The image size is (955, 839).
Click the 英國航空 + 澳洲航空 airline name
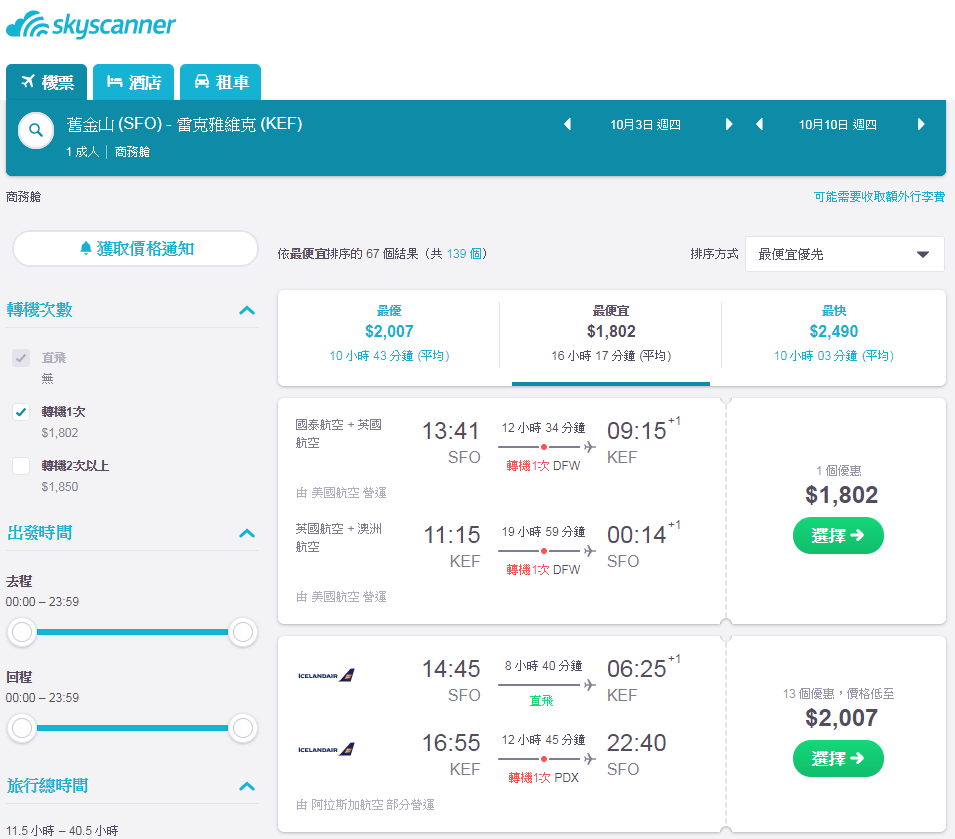point(339,538)
